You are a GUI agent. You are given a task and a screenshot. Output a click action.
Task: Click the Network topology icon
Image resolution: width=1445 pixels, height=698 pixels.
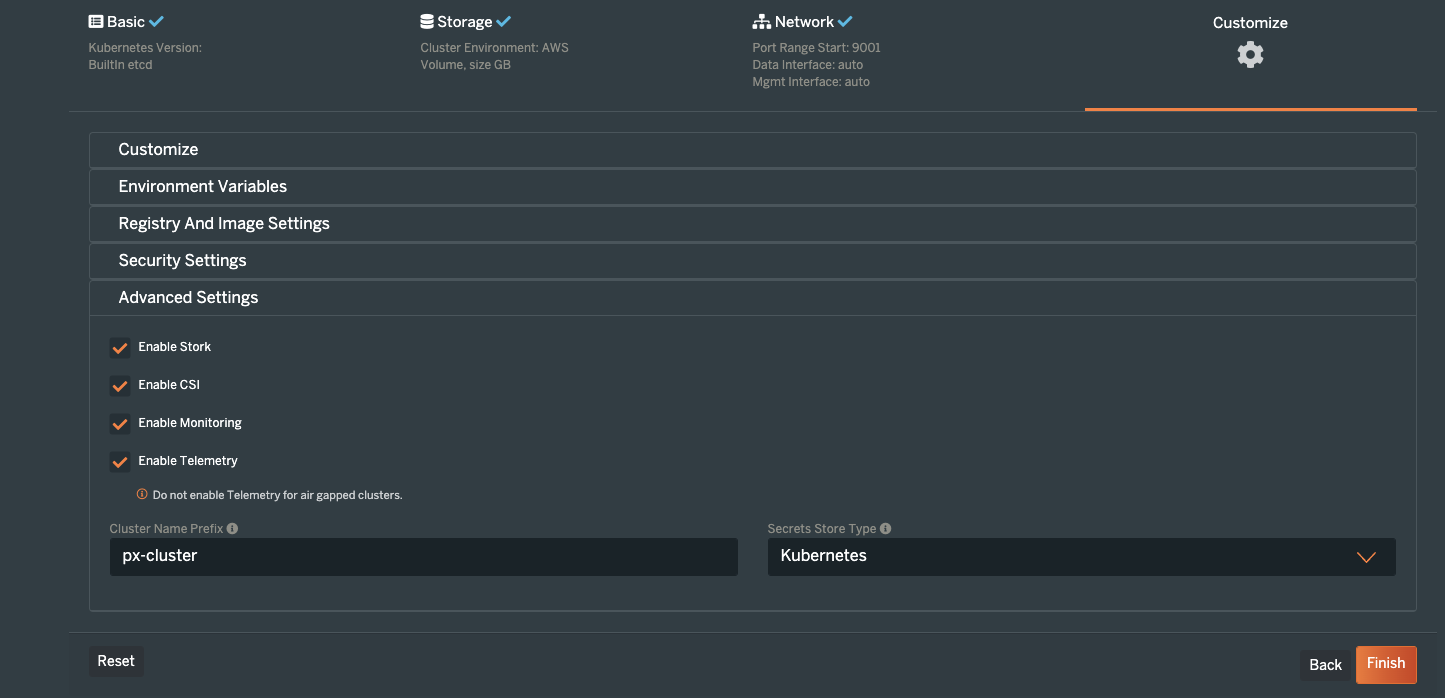(762, 22)
